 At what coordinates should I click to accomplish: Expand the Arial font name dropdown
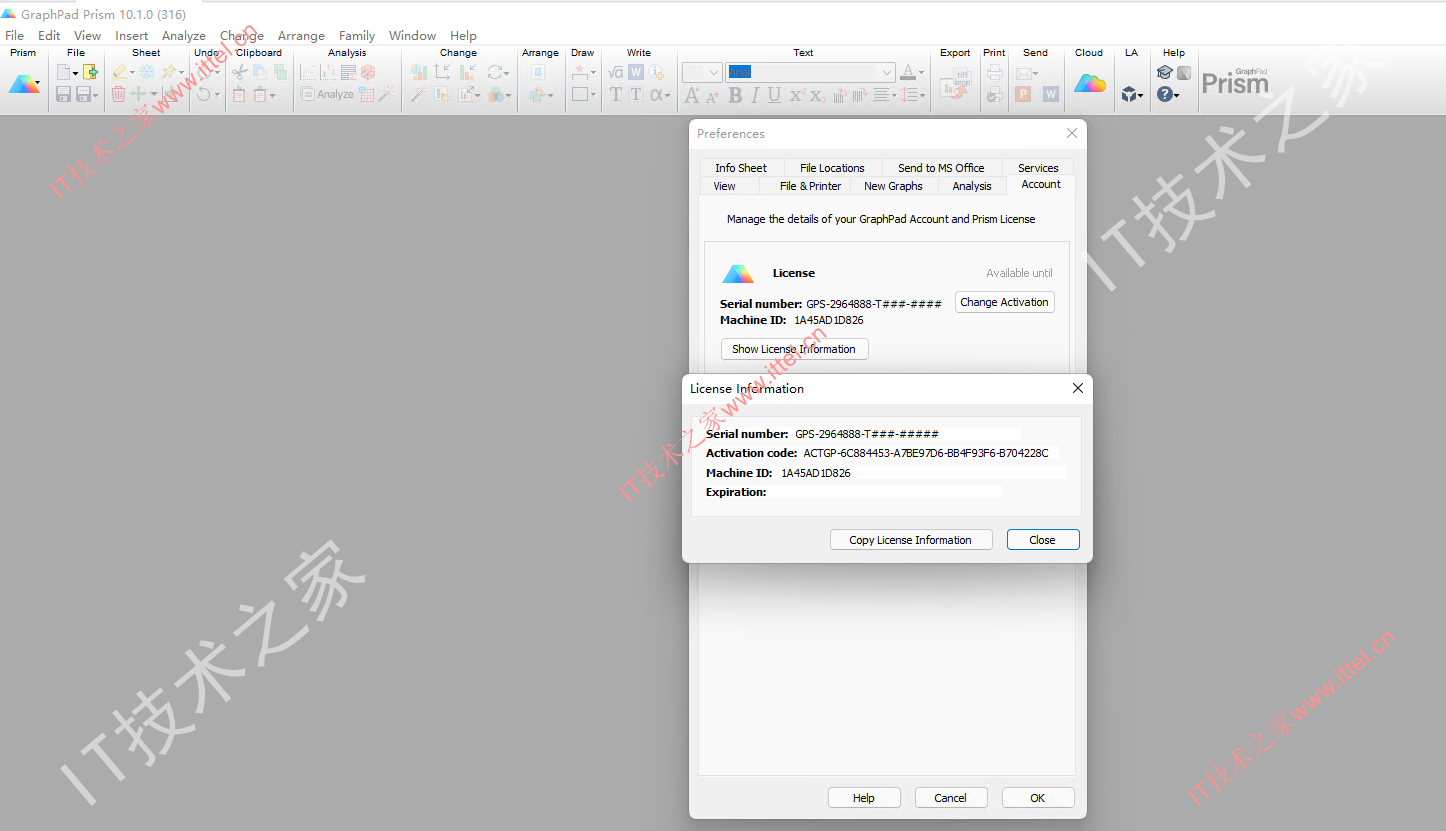[887, 72]
